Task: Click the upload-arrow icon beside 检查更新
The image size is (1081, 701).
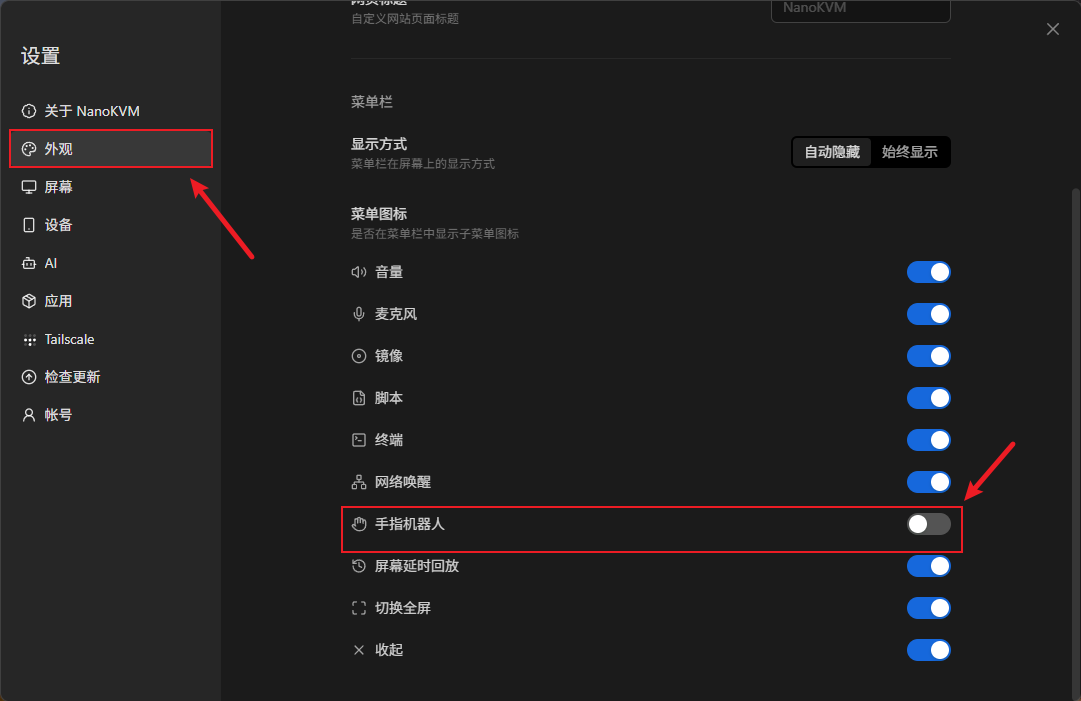Action: click(29, 377)
